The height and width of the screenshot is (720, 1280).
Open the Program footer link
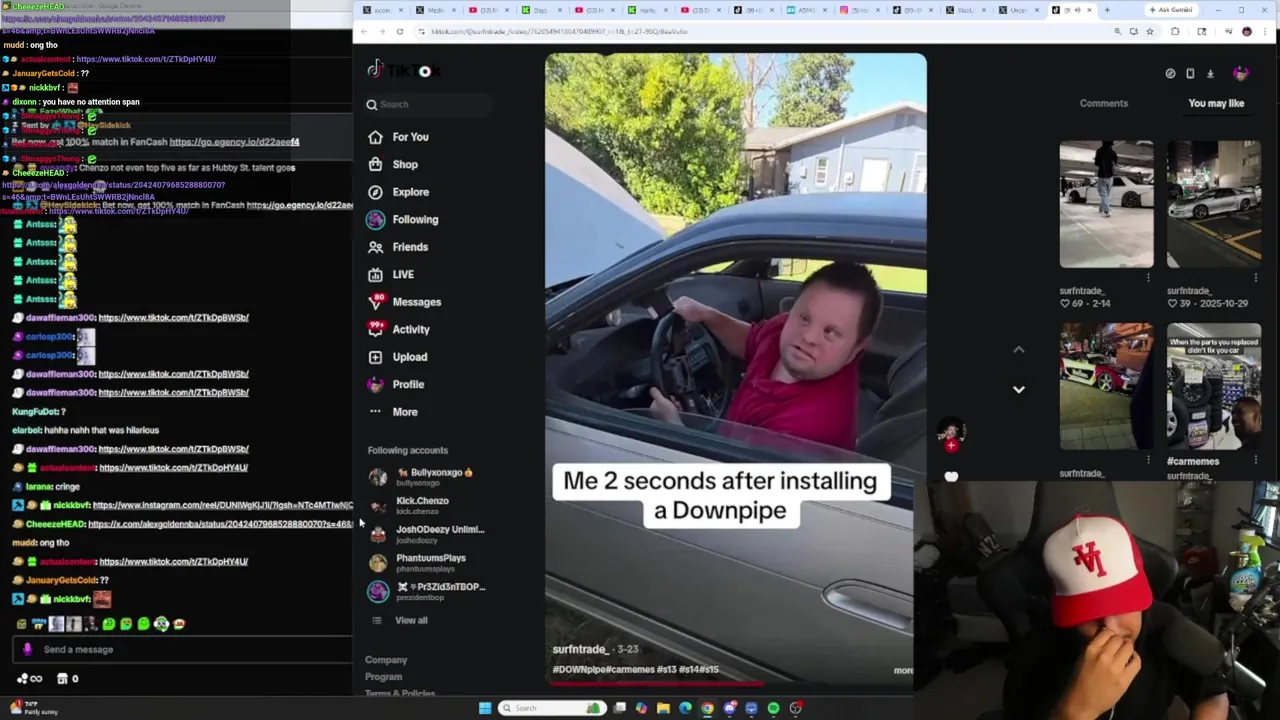(x=383, y=677)
